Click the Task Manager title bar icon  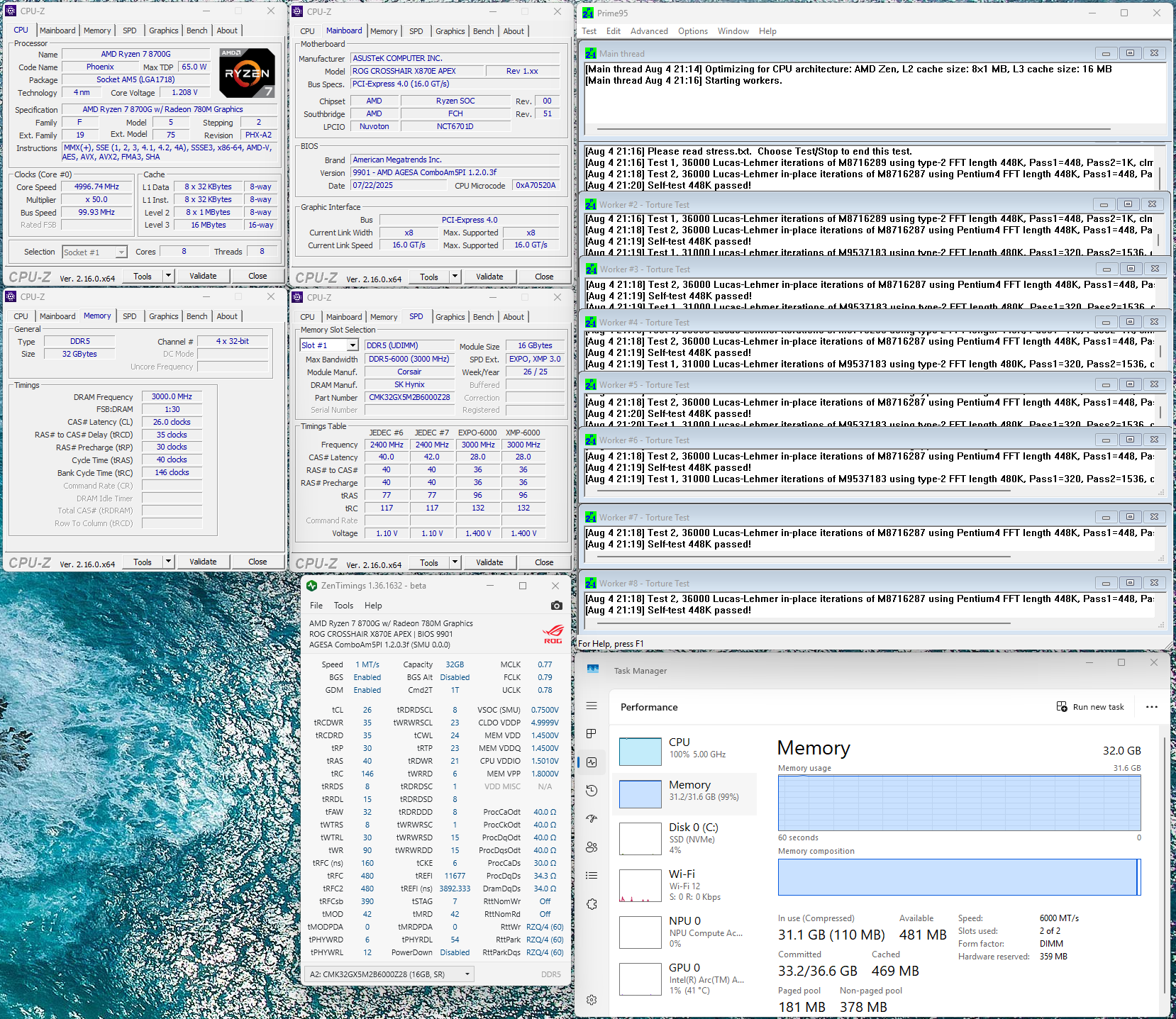(x=593, y=669)
